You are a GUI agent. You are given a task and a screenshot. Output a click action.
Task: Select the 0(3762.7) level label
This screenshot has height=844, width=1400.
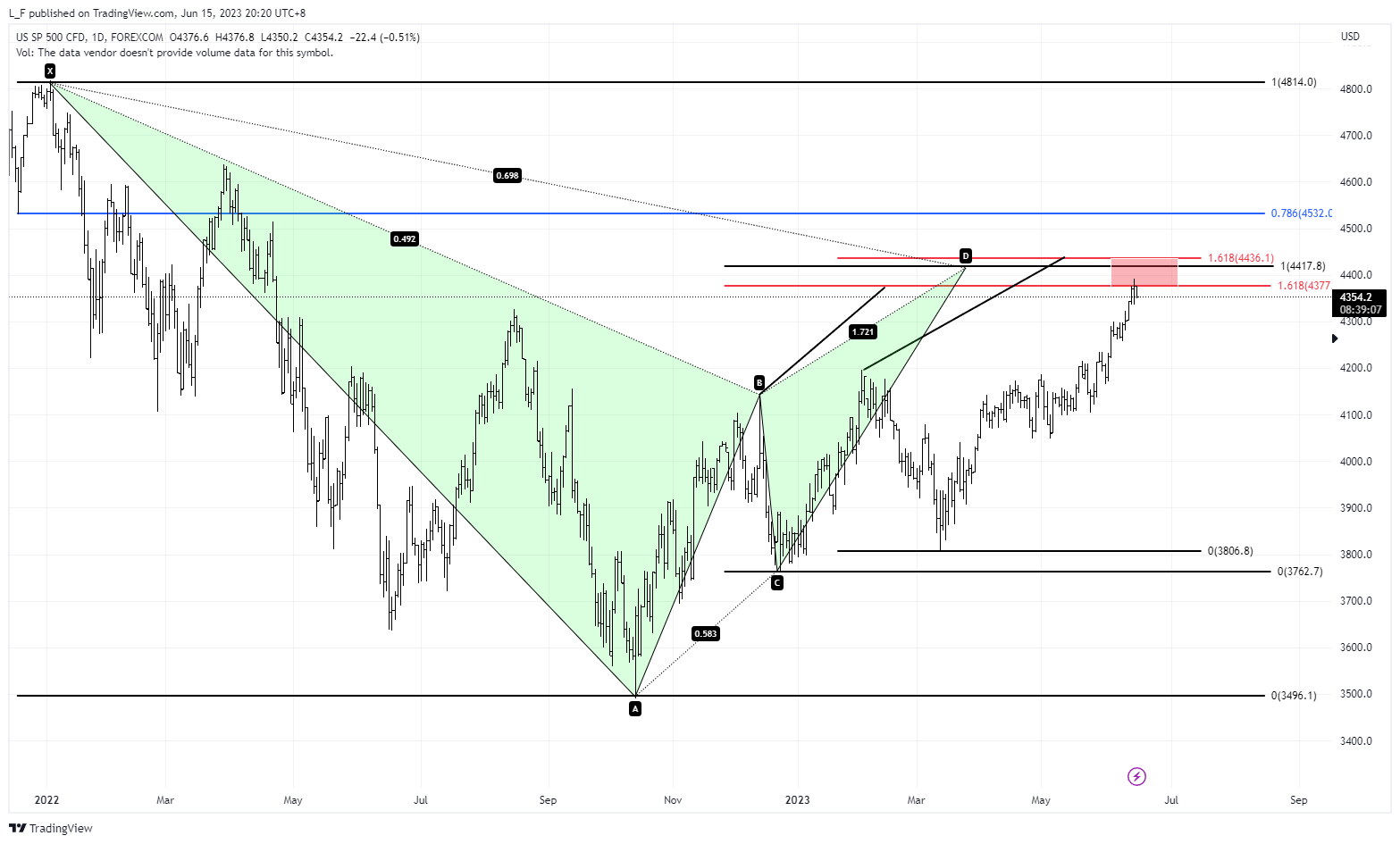1300,572
